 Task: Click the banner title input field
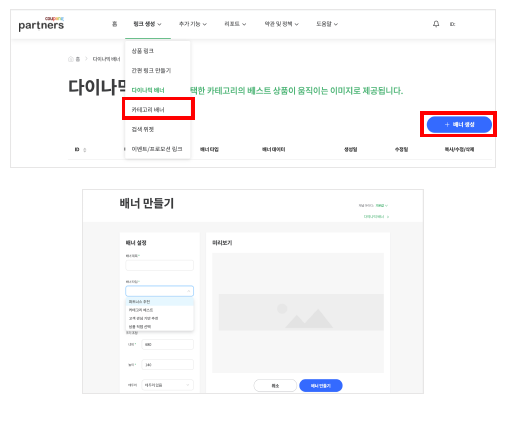pos(160,265)
